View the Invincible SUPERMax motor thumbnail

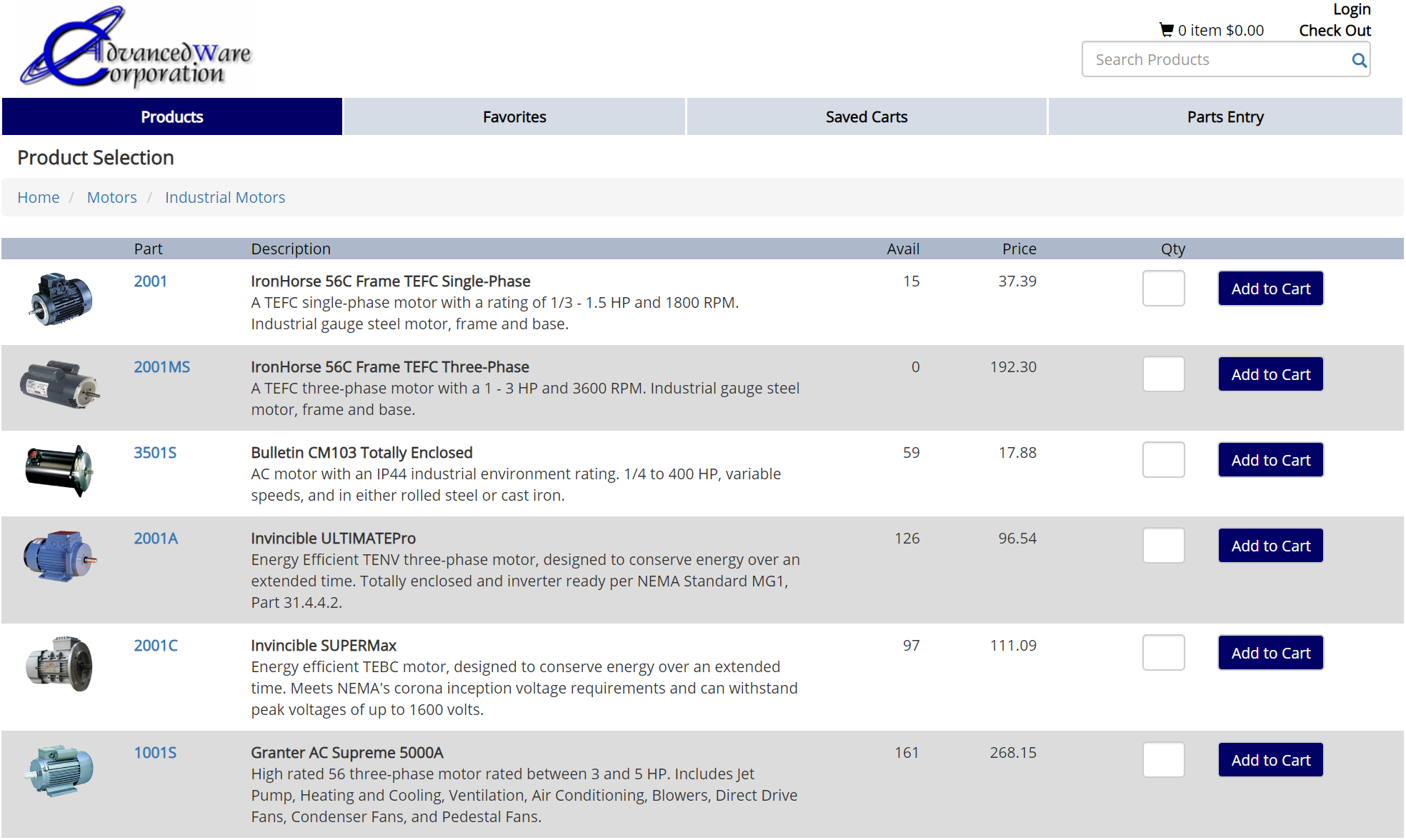tap(59, 664)
